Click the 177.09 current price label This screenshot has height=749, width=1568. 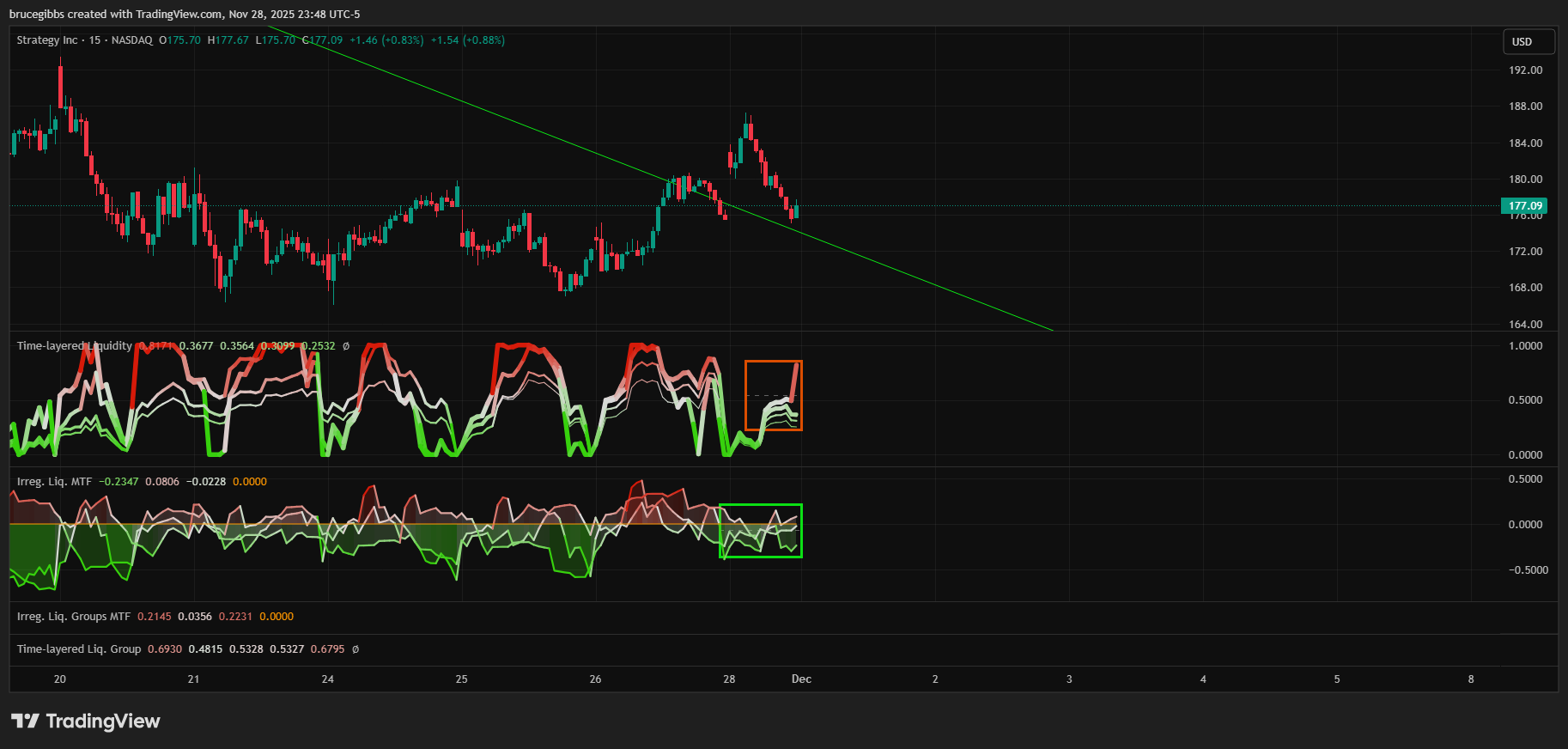tap(1524, 206)
